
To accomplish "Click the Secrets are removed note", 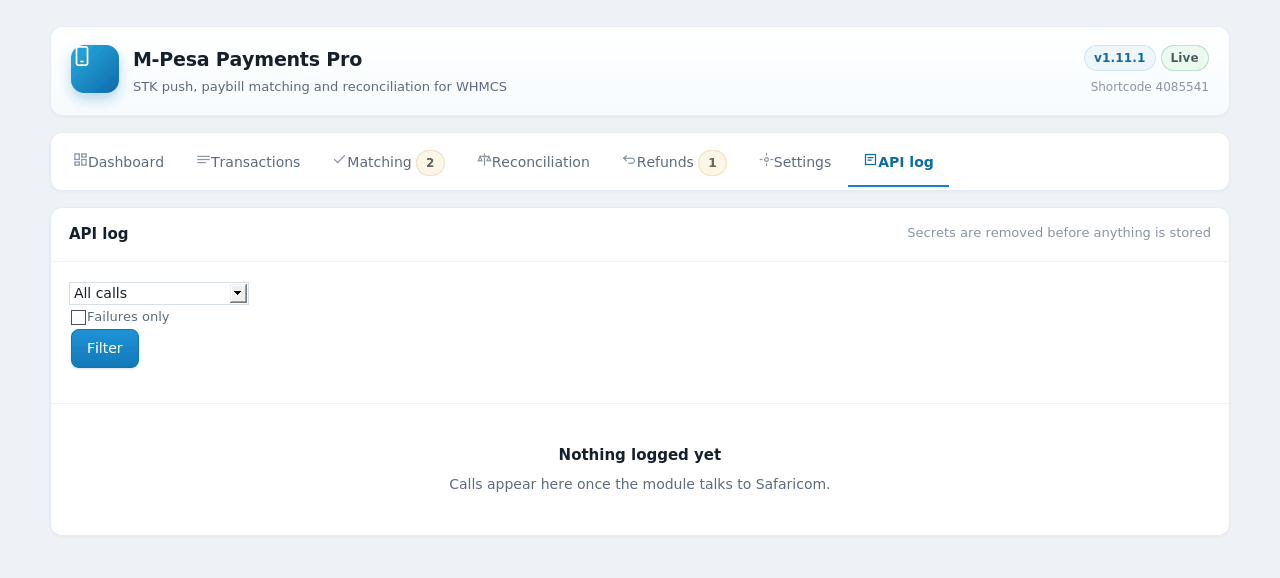I will click(1059, 233).
